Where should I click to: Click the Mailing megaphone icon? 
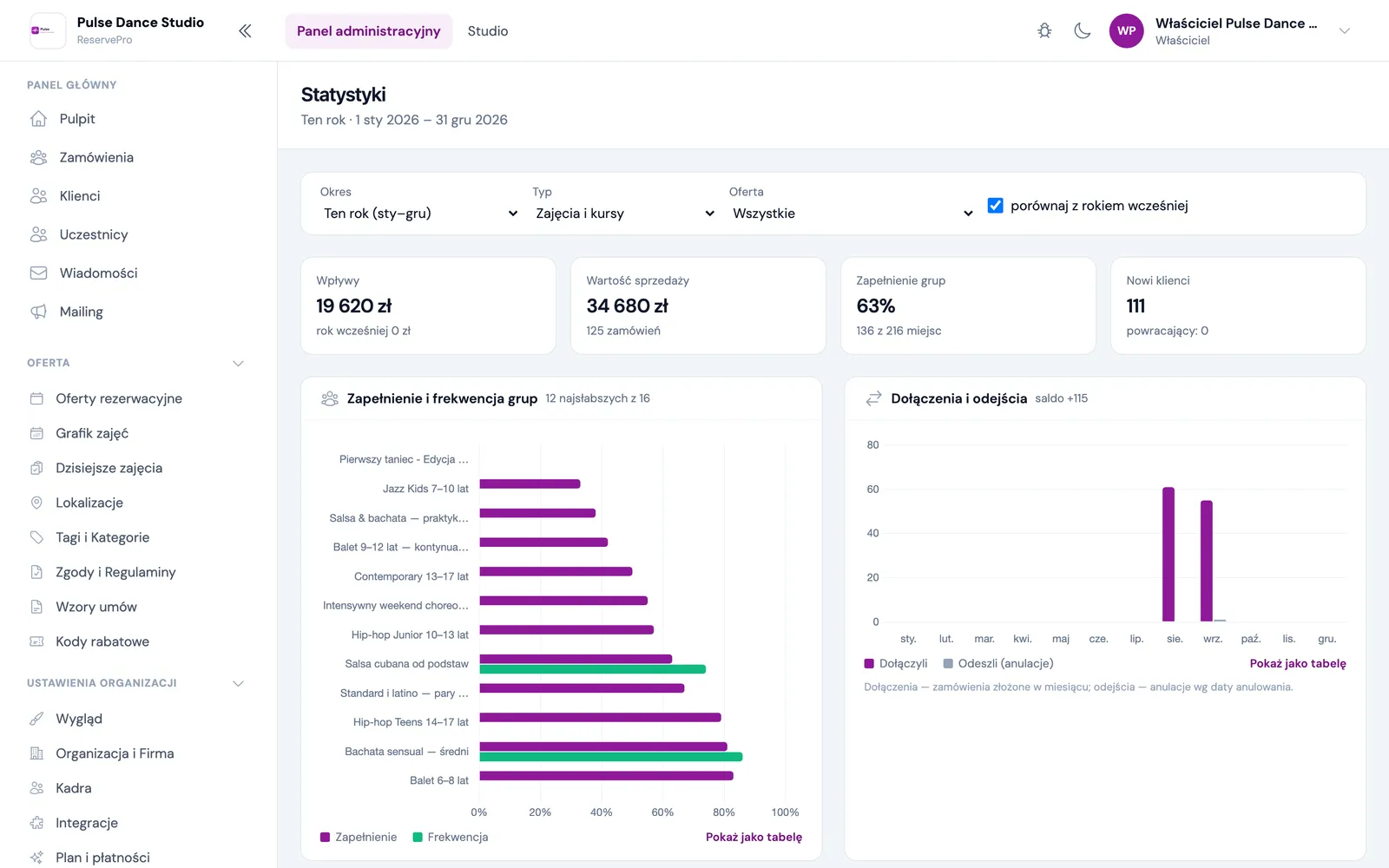point(38,312)
